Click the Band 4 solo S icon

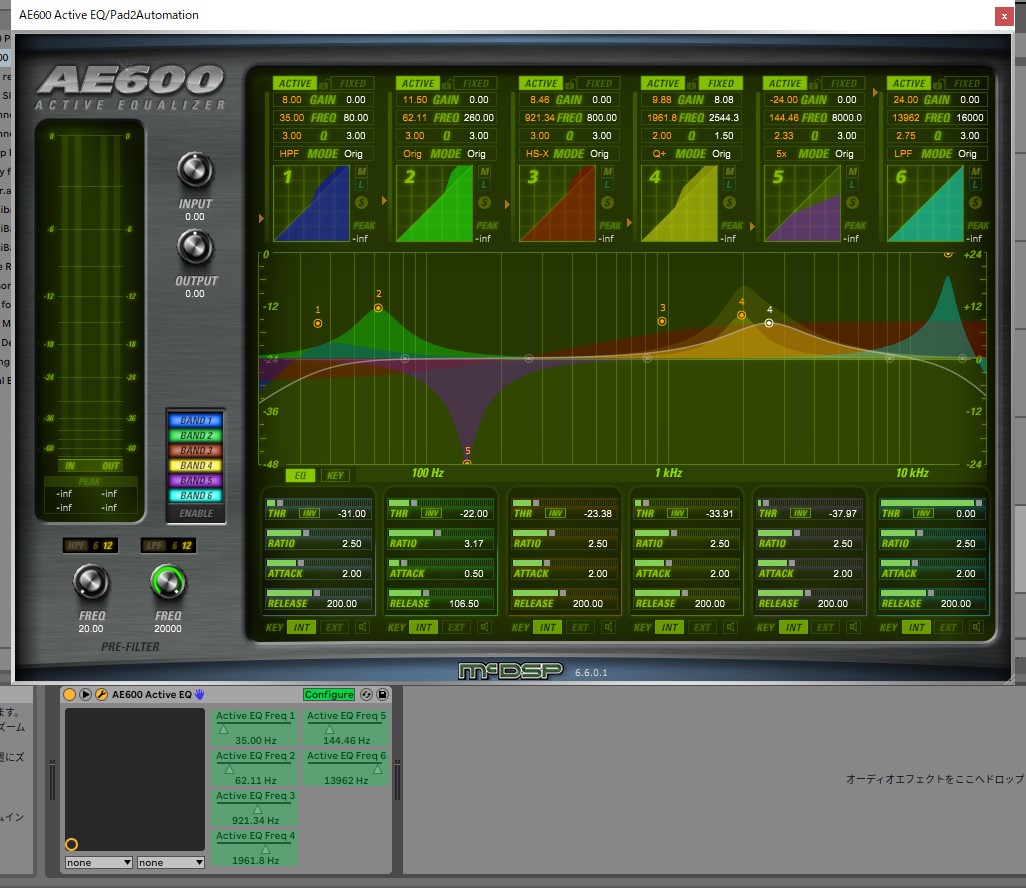tap(730, 203)
